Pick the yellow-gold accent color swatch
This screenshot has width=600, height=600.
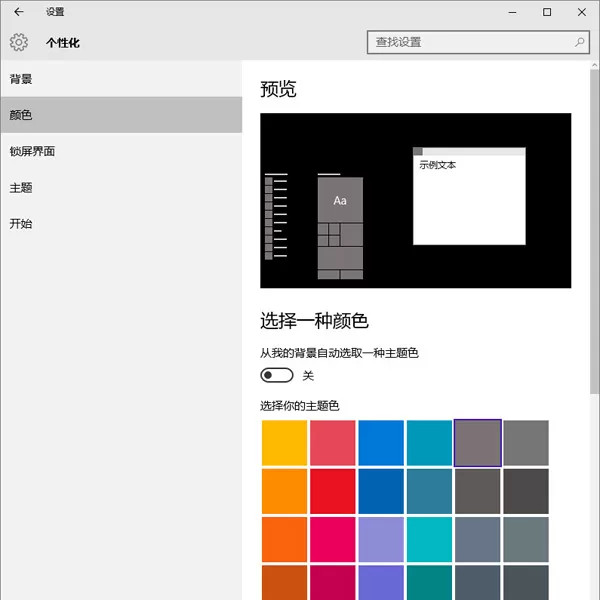[284, 443]
